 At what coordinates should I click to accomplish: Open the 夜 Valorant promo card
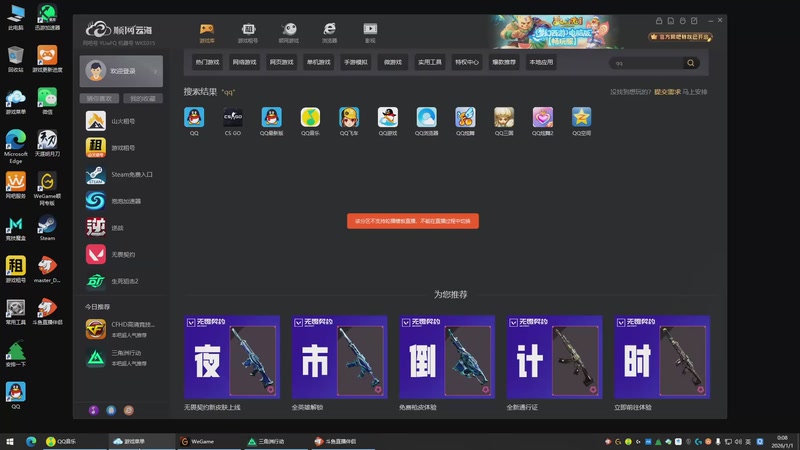tap(232, 357)
